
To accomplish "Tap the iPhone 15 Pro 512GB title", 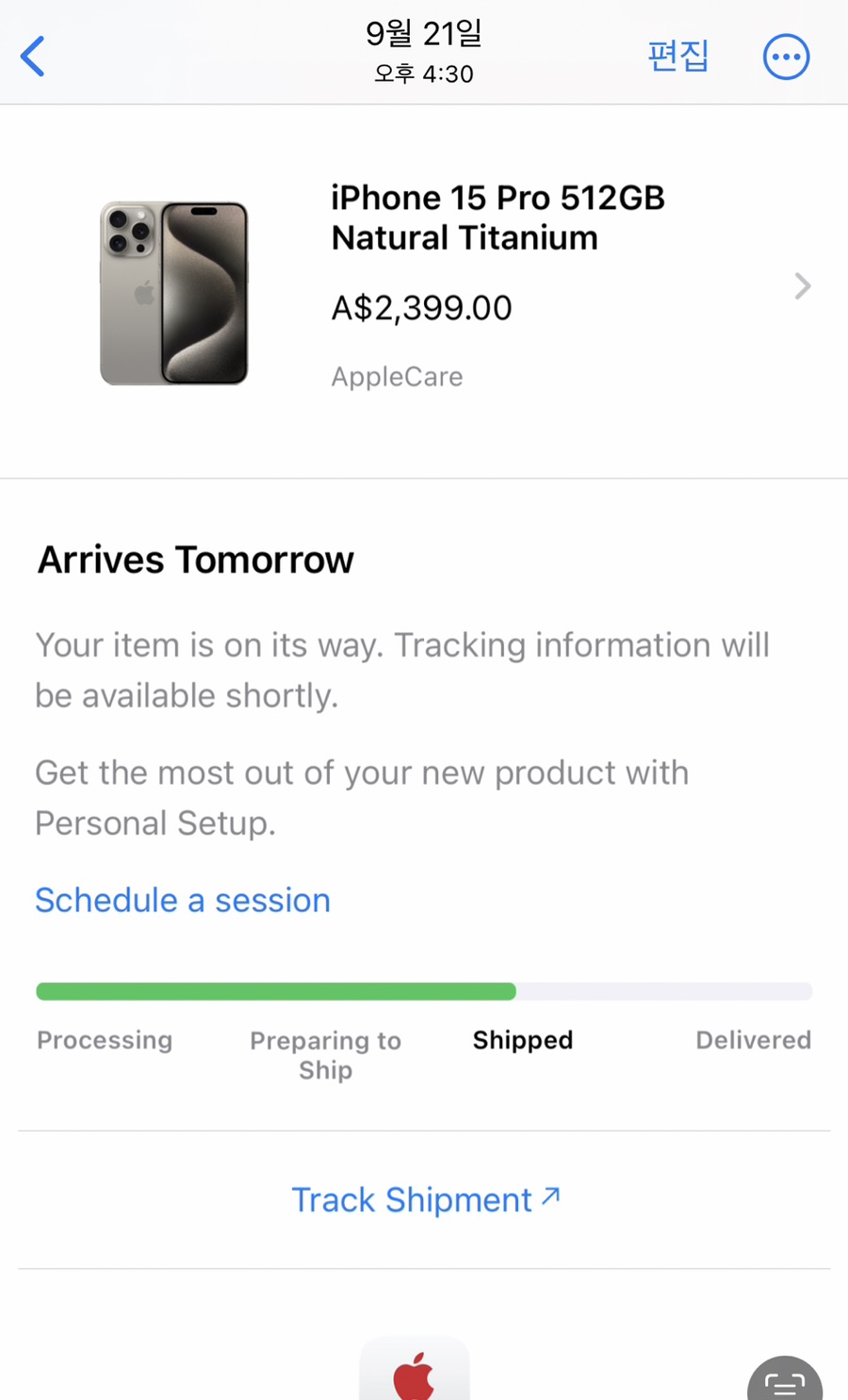I will pyautogui.click(x=497, y=218).
